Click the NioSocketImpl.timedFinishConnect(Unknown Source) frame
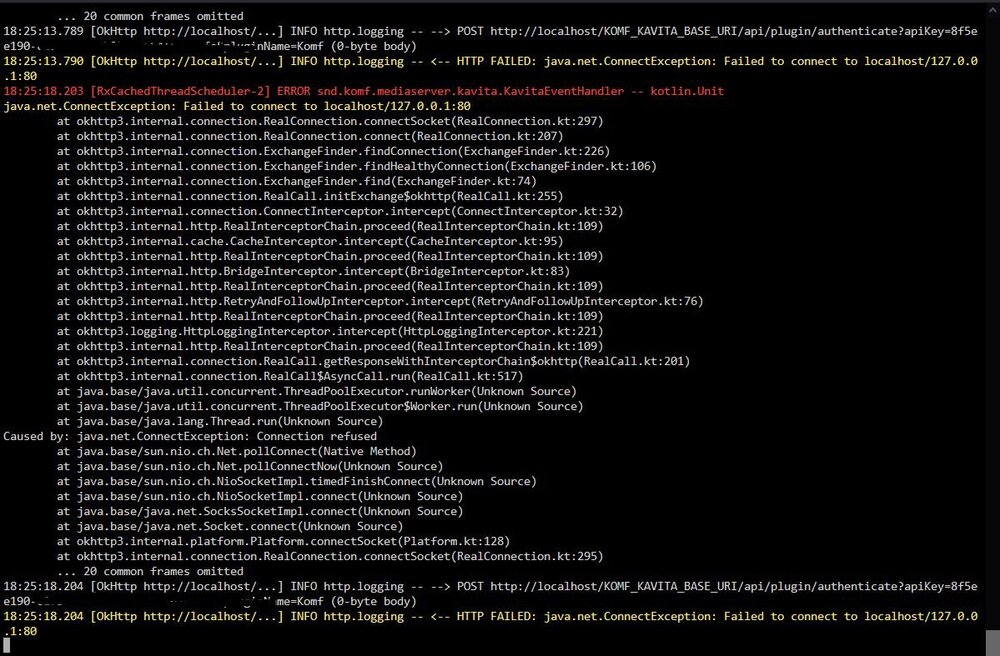The width and height of the screenshot is (1000, 656). (297, 481)
